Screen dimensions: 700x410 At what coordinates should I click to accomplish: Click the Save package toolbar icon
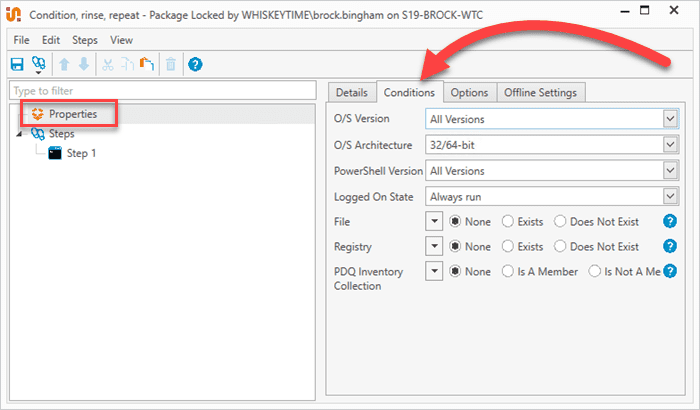[x=17, y=64]
